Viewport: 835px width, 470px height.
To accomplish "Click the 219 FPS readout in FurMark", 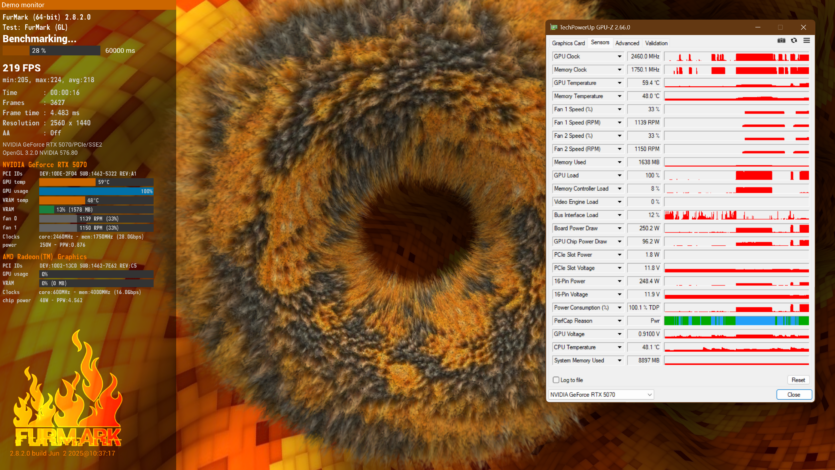I will 21,68.
